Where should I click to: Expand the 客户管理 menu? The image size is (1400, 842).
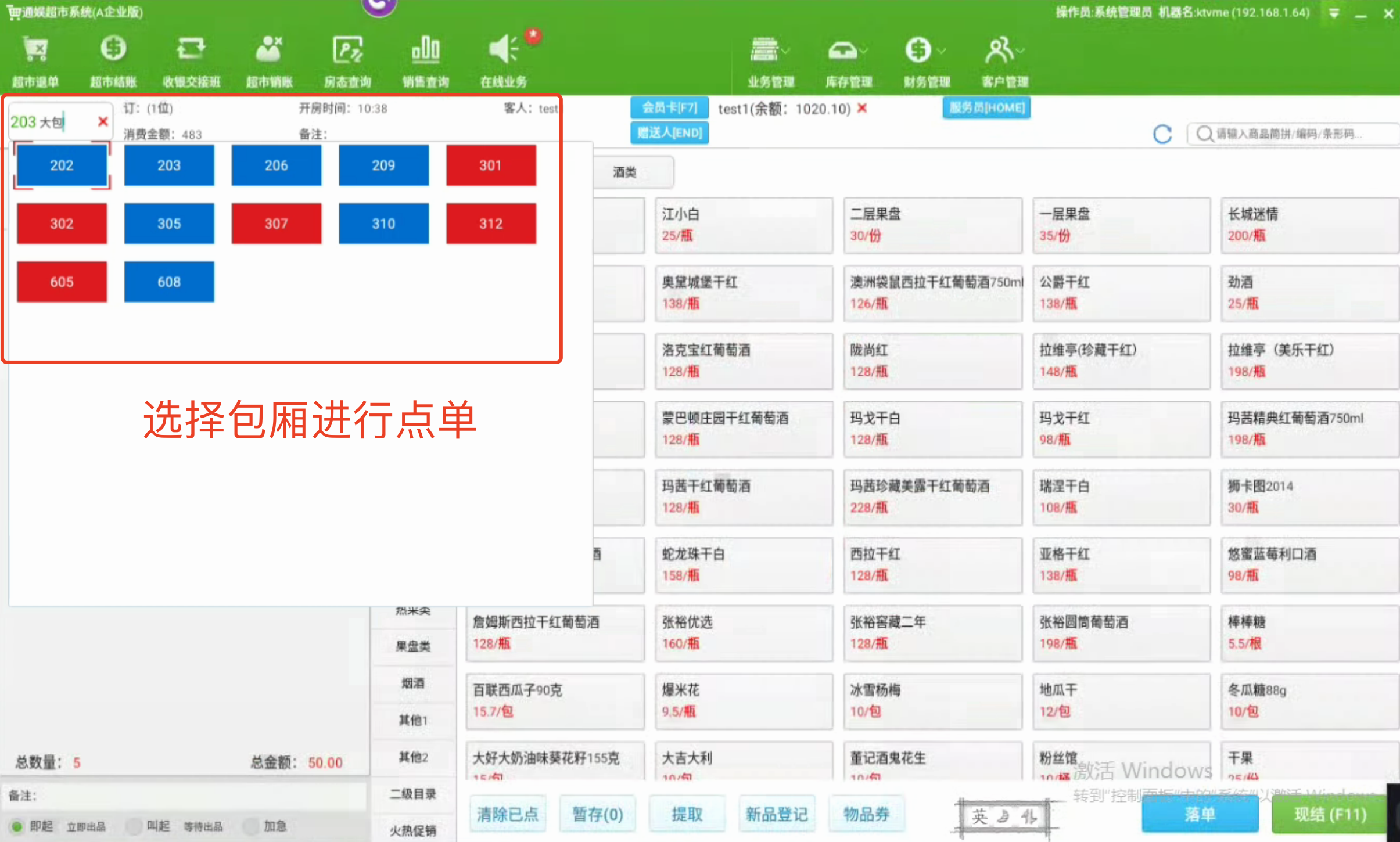pos(1005,62)
